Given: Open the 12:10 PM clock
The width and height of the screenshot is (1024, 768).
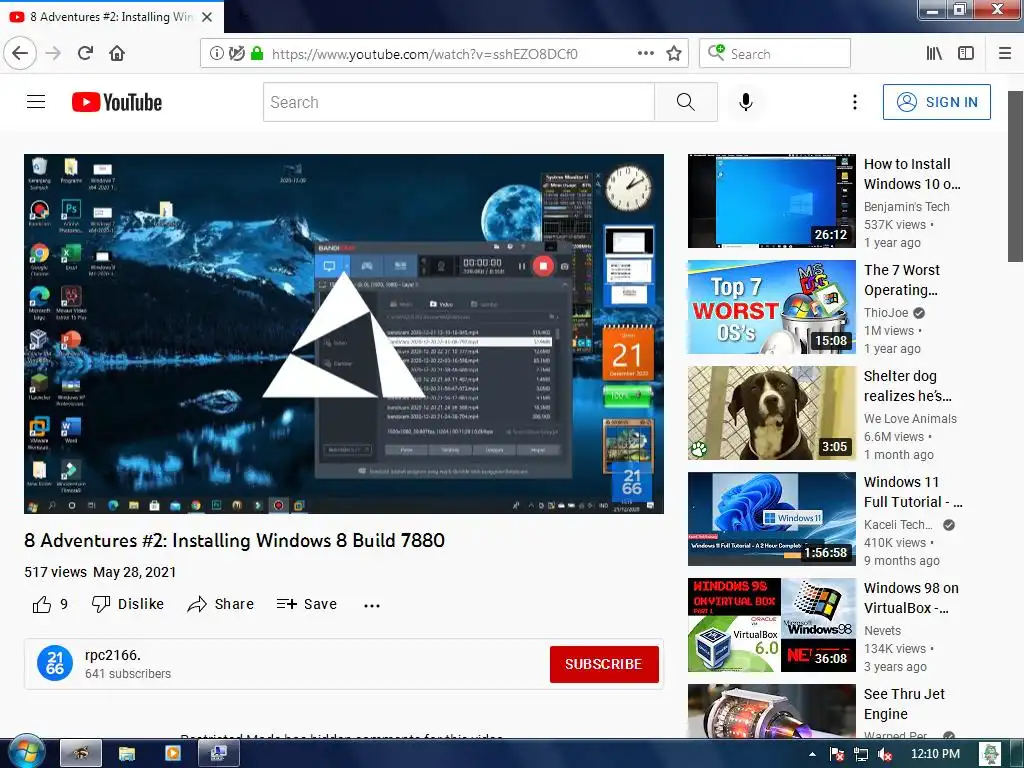Looking at the screenshot, I should pyautogui.click(x=935, y=754).
